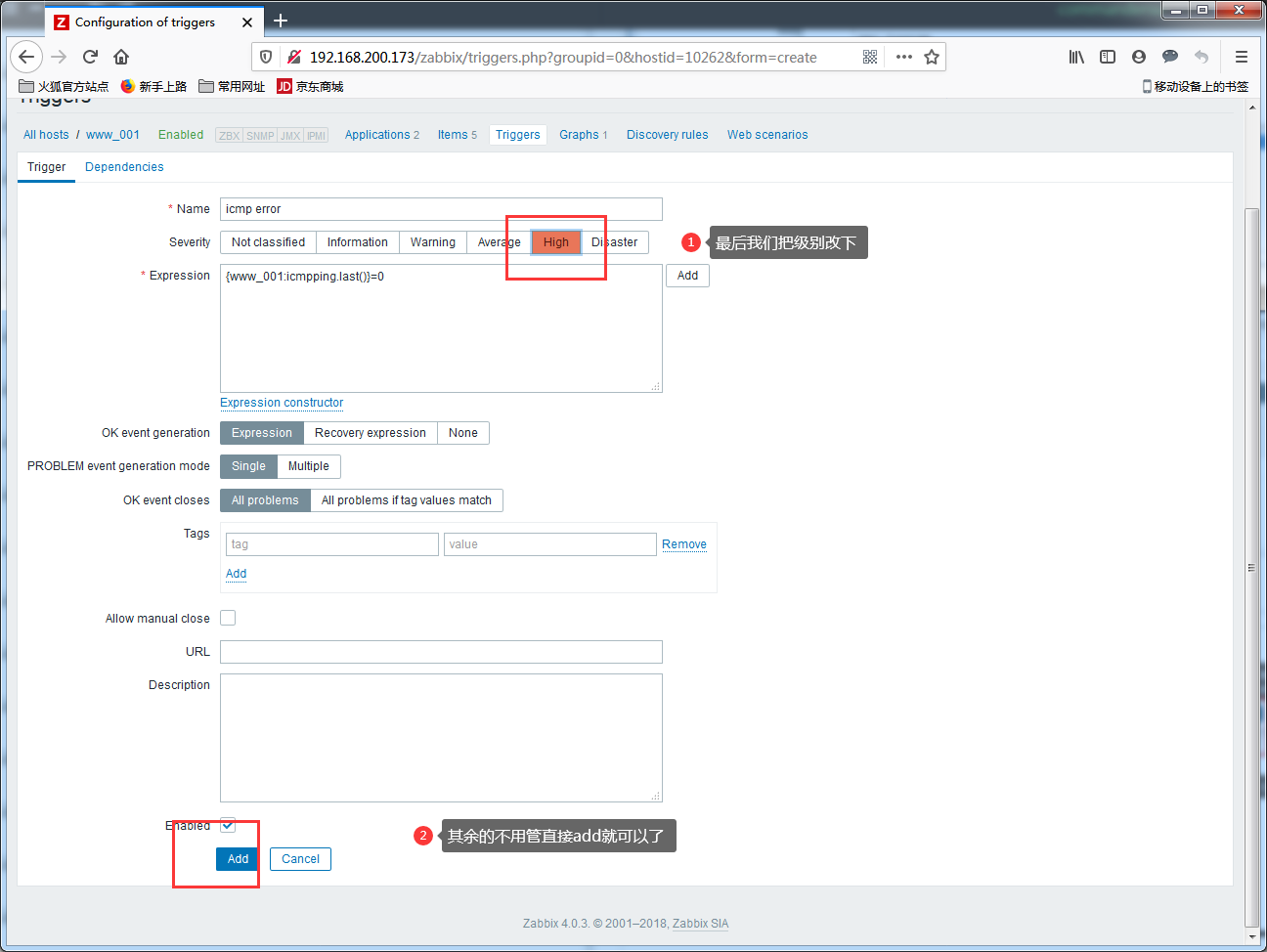1267x952 pixels.
Task: Choose All problems if tag values match
Action: [x=407, y=500]
